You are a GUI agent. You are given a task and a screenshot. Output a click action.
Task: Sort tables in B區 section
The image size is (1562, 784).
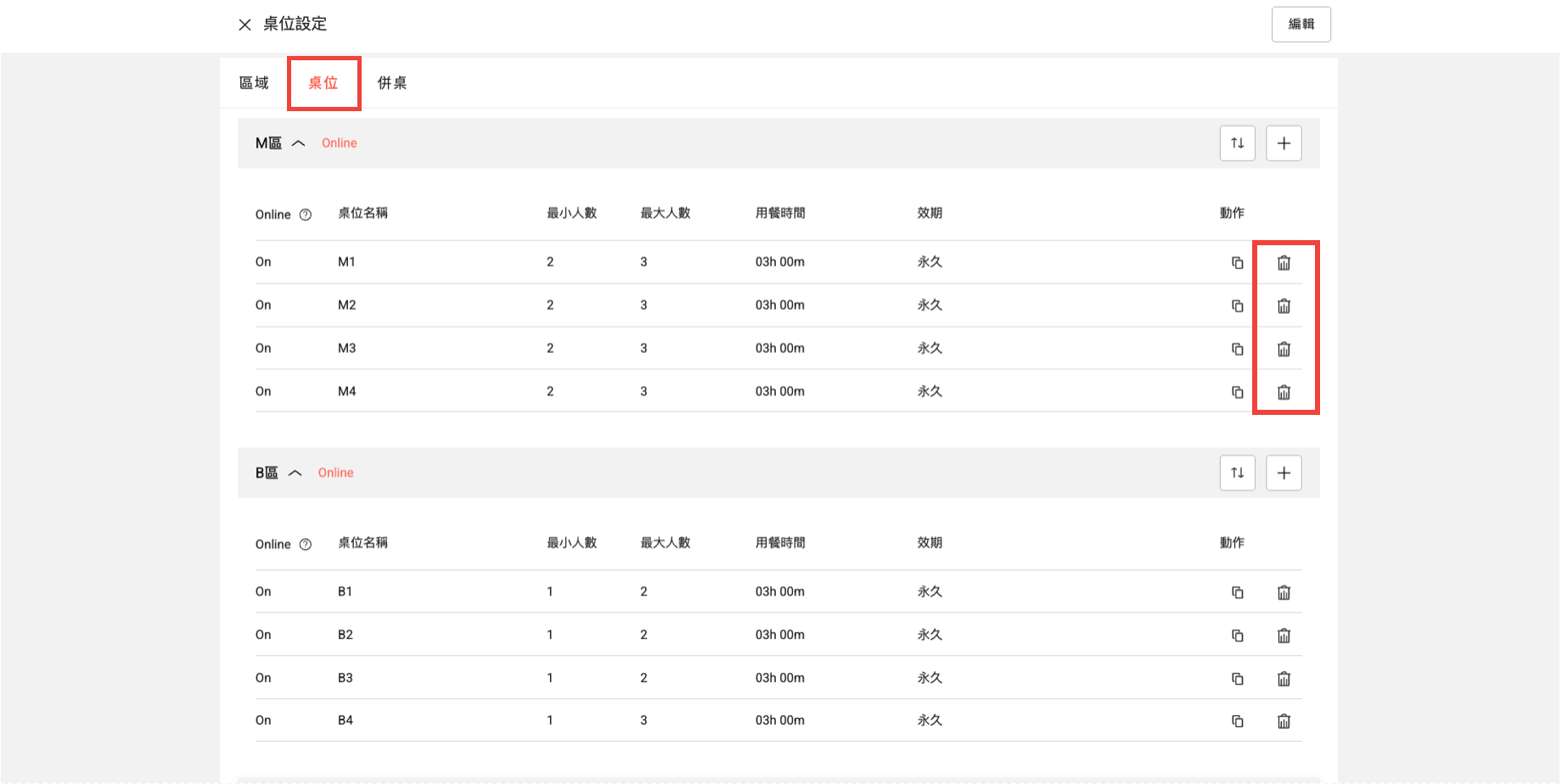click(1237, 473)
